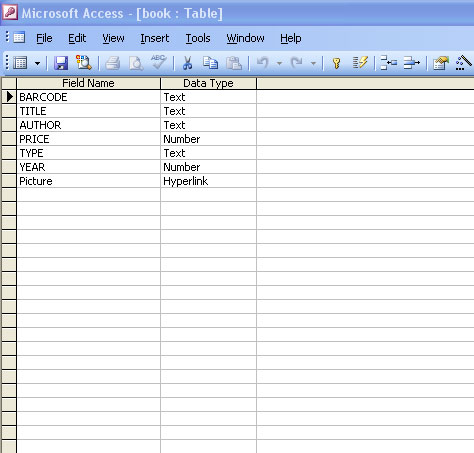Click the TITLE field name cell
474x453 pixels.
point(89,111)
